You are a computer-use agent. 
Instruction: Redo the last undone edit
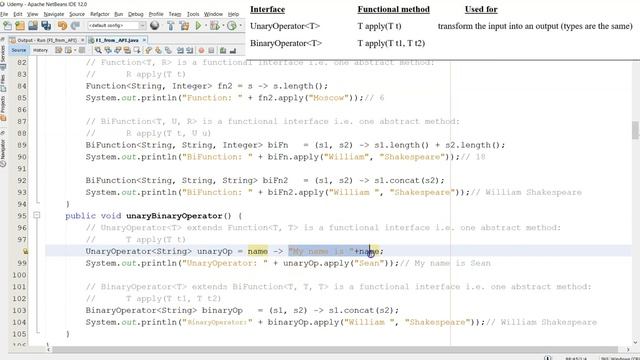pyautogui.click(x=75, y=25)
